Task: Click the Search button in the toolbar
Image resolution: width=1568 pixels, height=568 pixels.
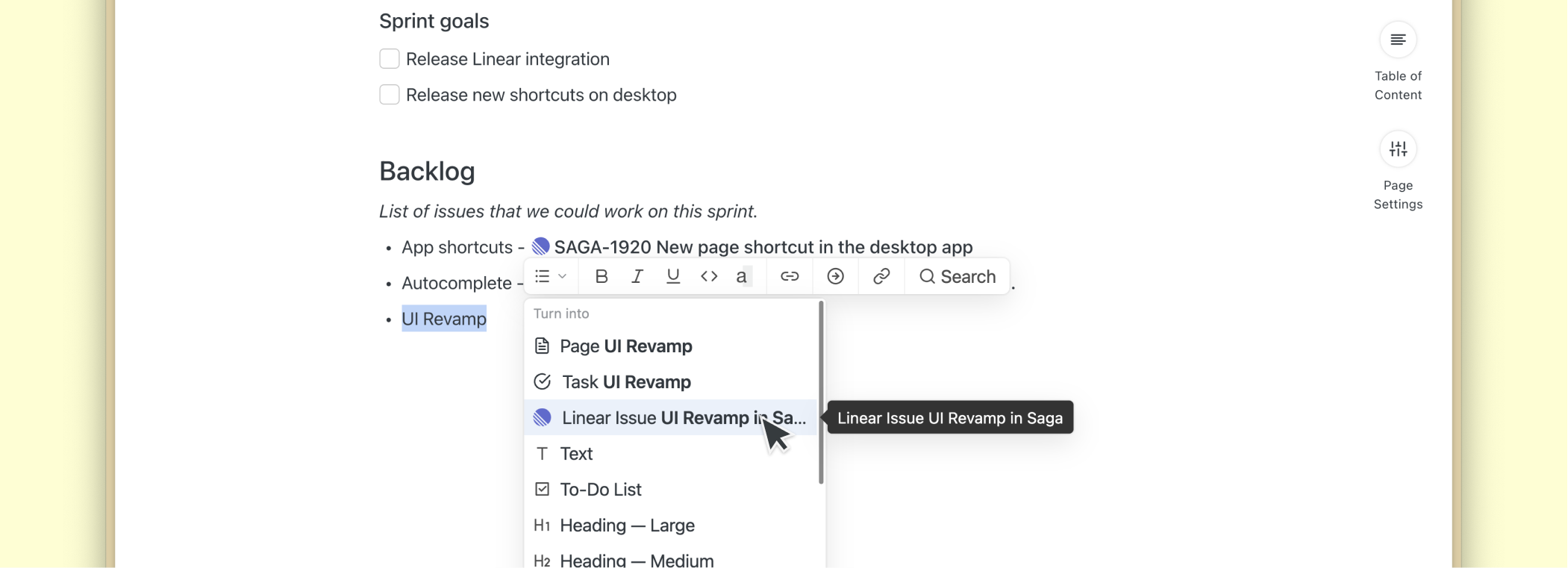Action: pyautogui.click(x=958, y=277)
